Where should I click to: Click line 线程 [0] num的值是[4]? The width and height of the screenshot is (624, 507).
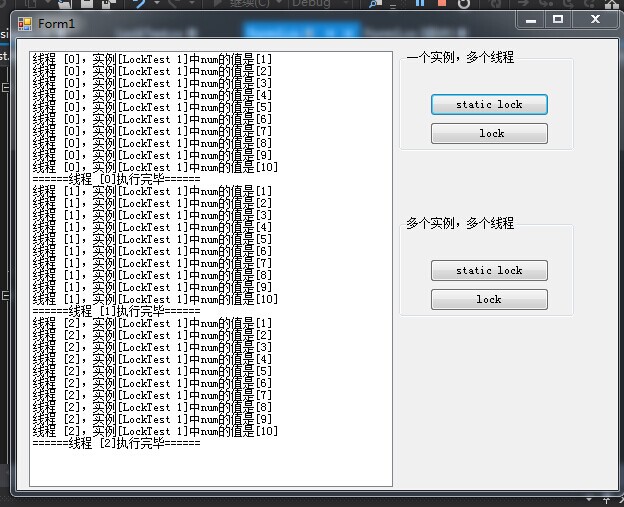tap(152, 96)
